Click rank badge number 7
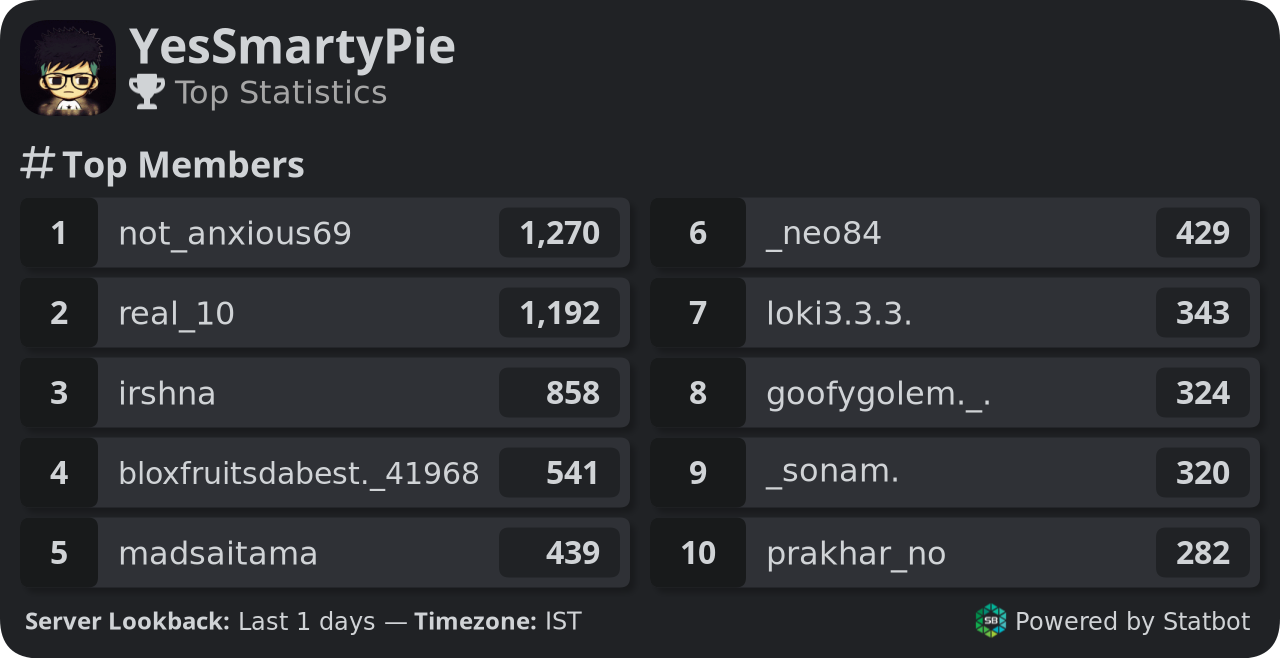Screen dimensions: 1280x658 [698, 313]
